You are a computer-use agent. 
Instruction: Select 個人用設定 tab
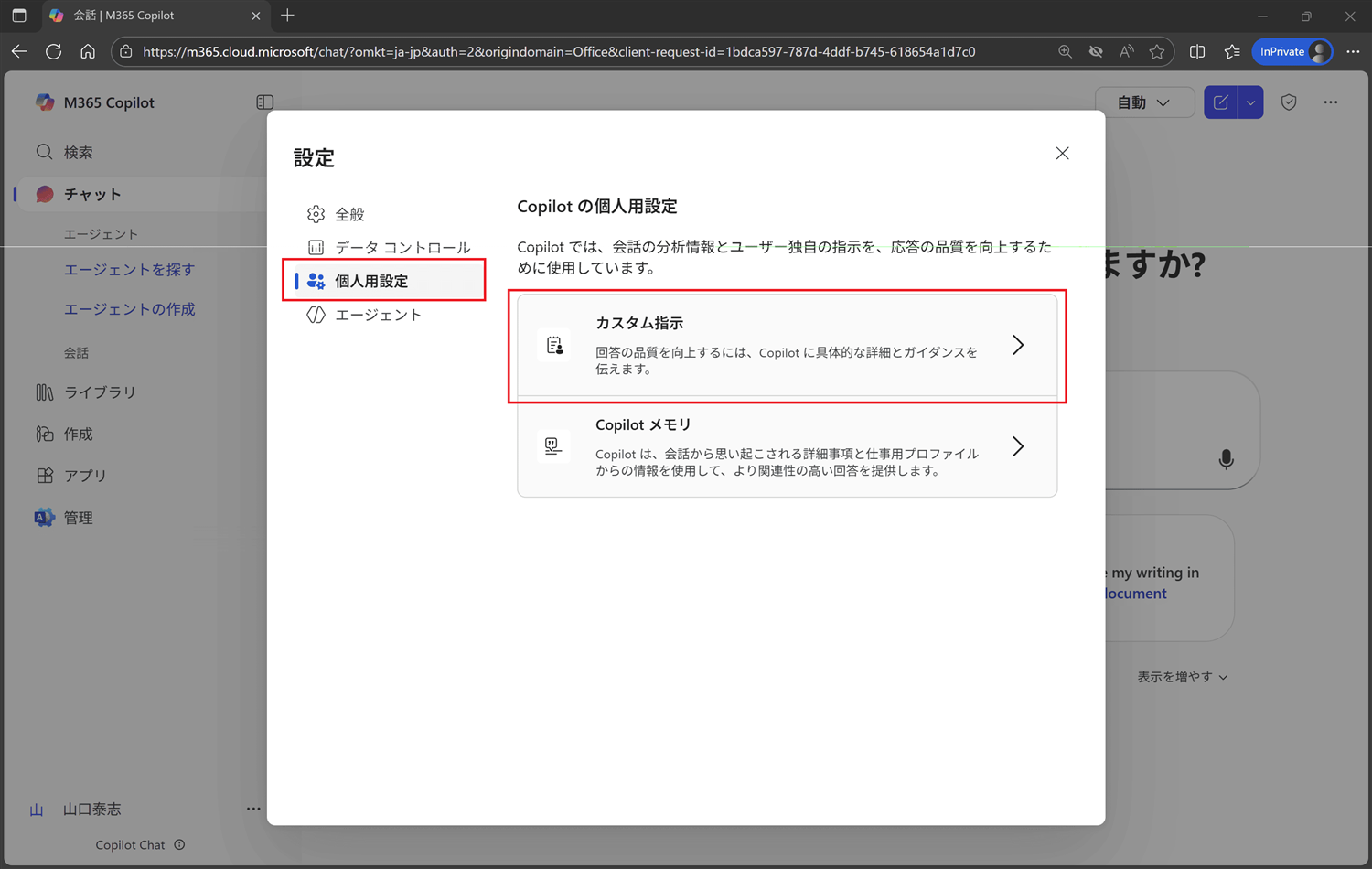click(384, 281)
